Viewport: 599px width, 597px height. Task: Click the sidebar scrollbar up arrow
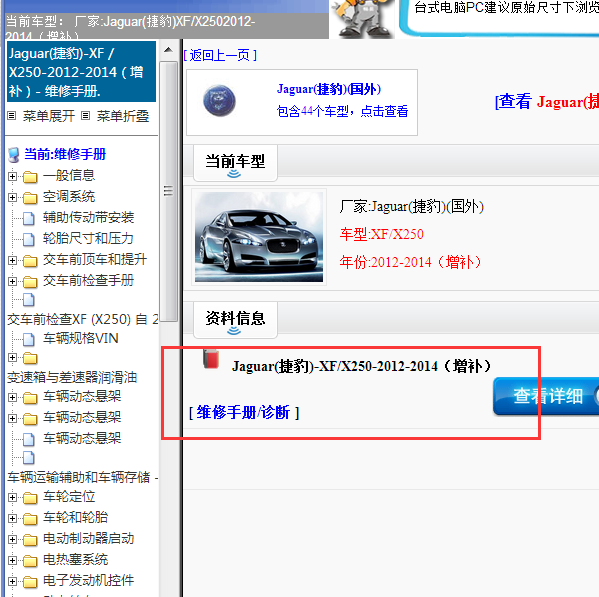click(168, 50)
